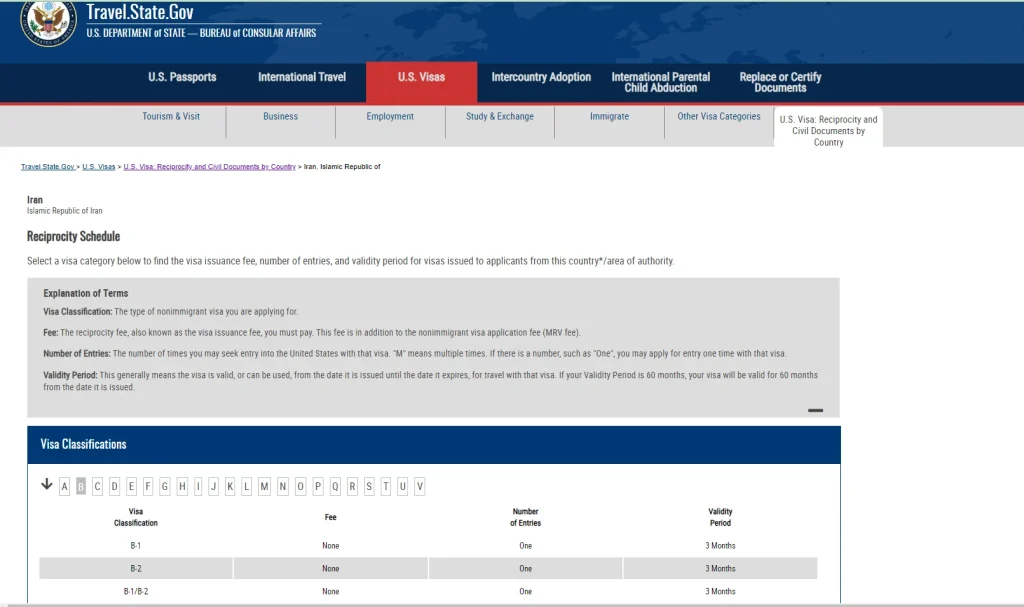Go to the Immigrate tab
This screenshot has height=607, width=1024.
(609, 116)
